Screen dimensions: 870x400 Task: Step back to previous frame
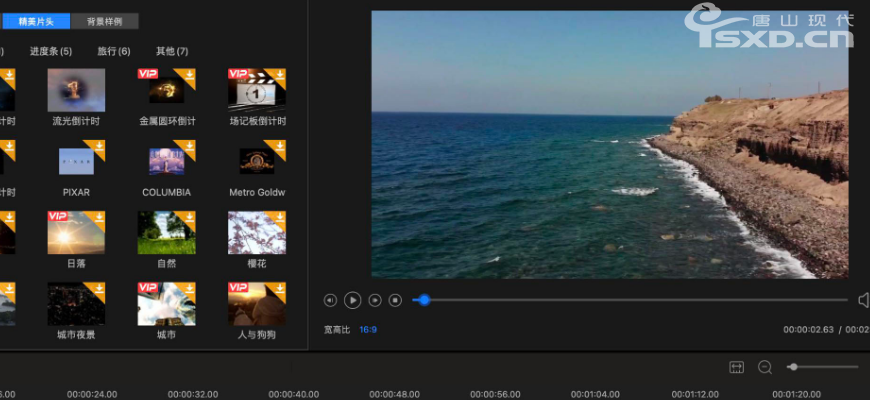tap(330, 300)
